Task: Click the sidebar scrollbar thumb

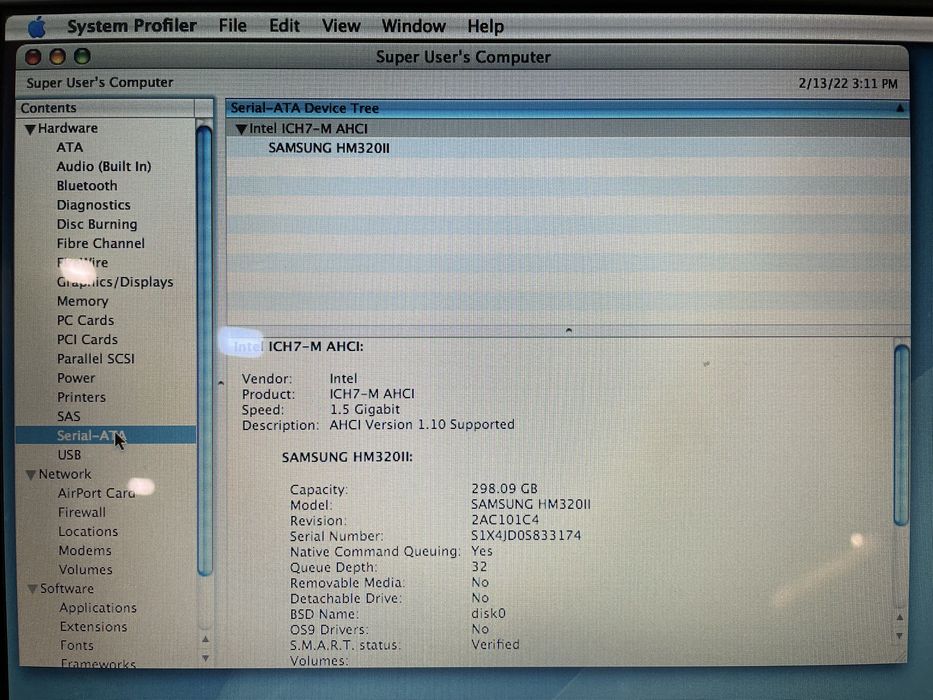Action: (204, 350)
